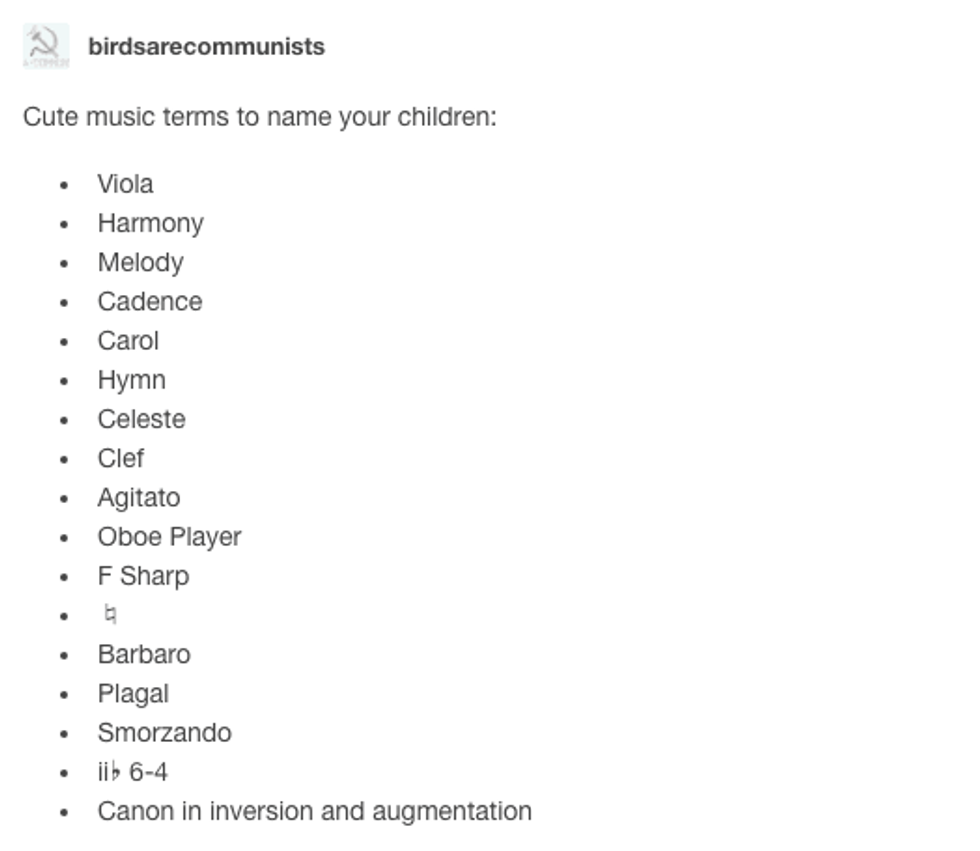Click the "F Sharp" entry
The height and width of the screenshot is (851, 980).
(x=143, y=576)
